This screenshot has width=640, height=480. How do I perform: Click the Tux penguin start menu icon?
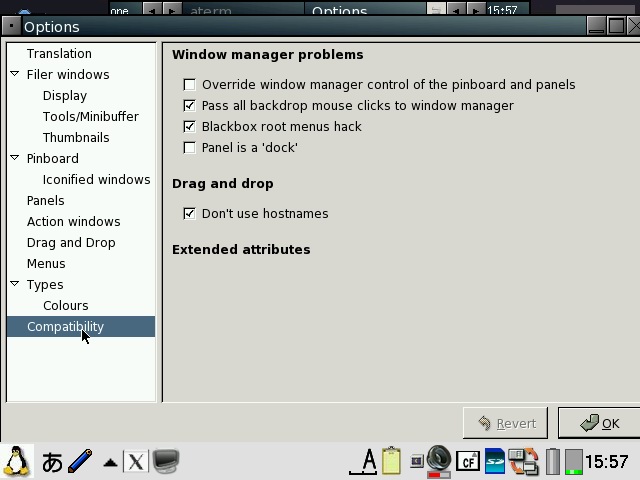[x=17, y=461]
